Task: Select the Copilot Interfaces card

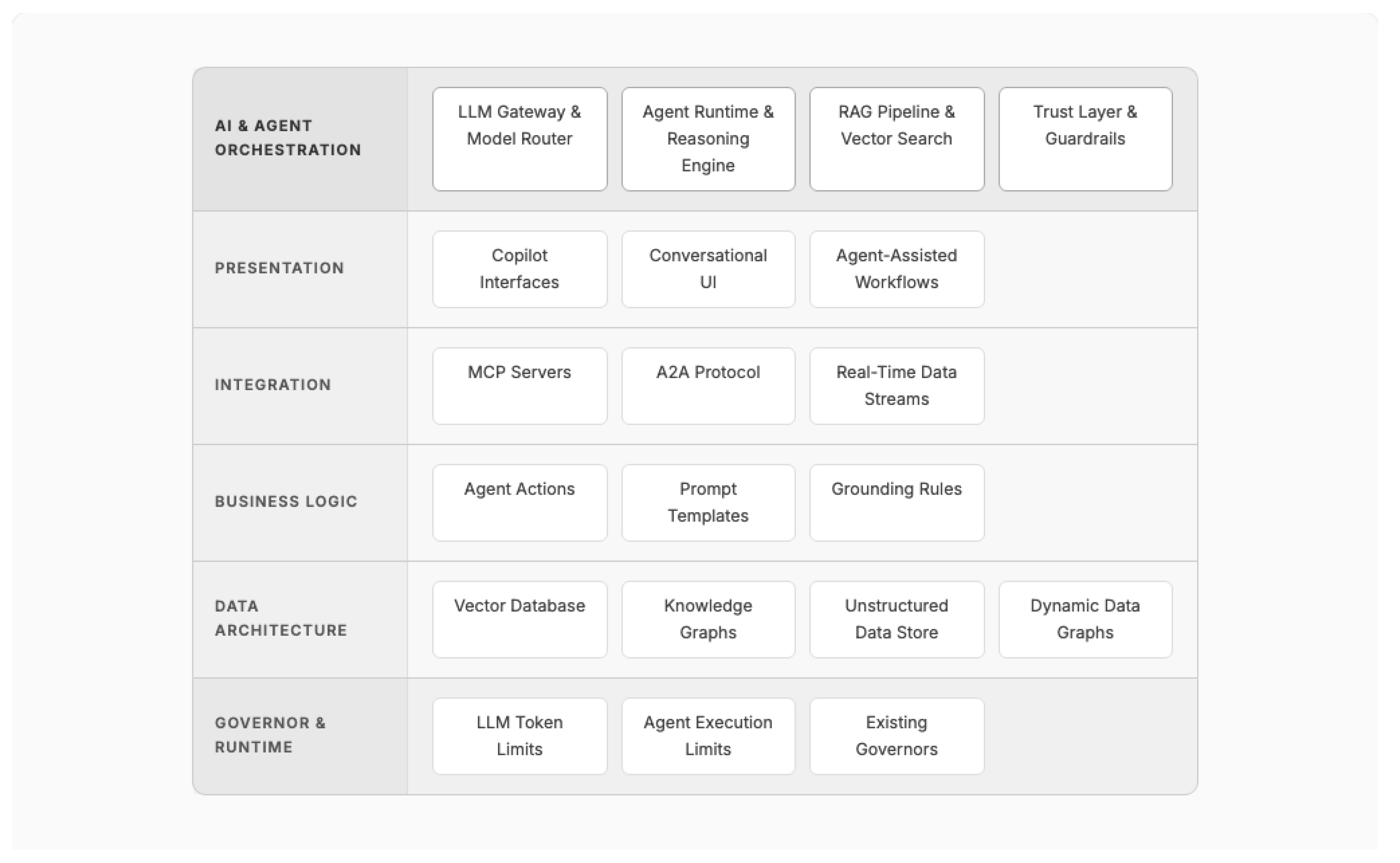Action: [519, 269]
